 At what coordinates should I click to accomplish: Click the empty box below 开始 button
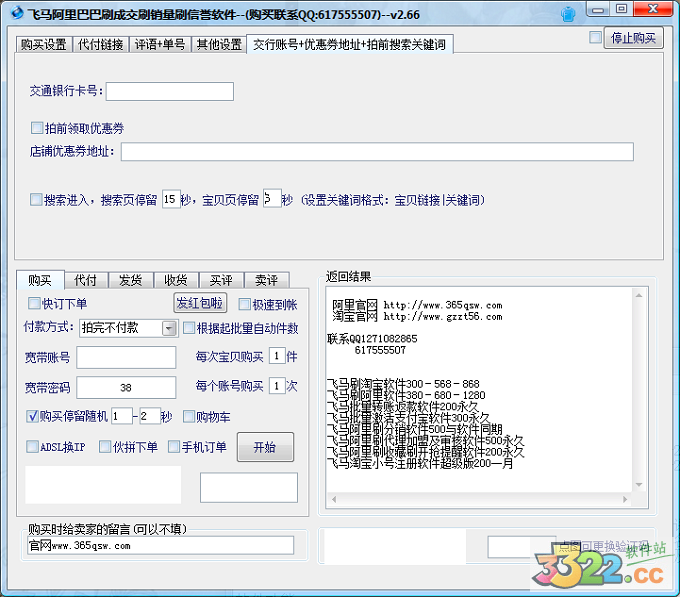point(249,488)
